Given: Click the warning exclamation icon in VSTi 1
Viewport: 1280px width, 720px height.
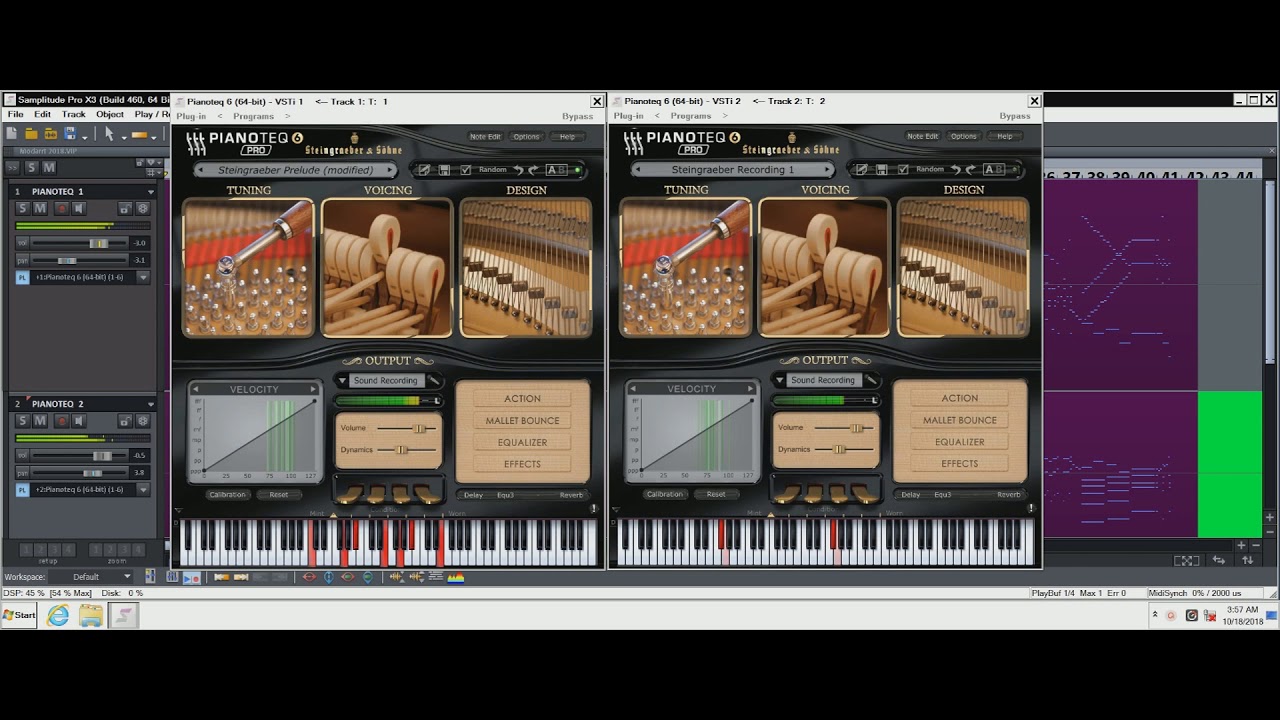Looking at the screenshot, I should 594,508.
